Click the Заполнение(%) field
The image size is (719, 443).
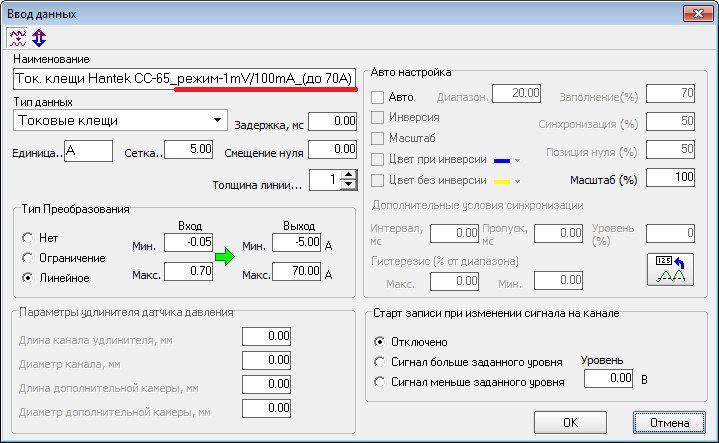pos(670,94)
